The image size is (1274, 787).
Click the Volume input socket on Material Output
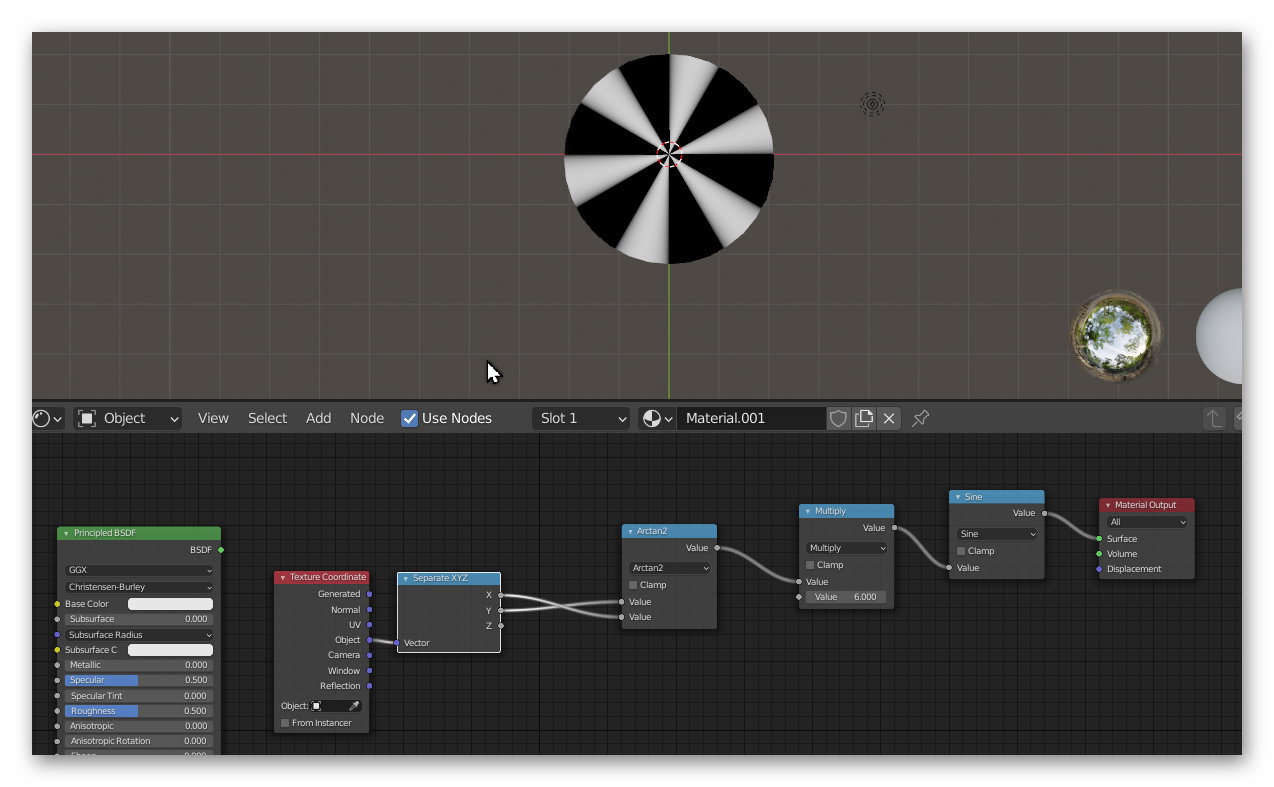(1099, 554)
